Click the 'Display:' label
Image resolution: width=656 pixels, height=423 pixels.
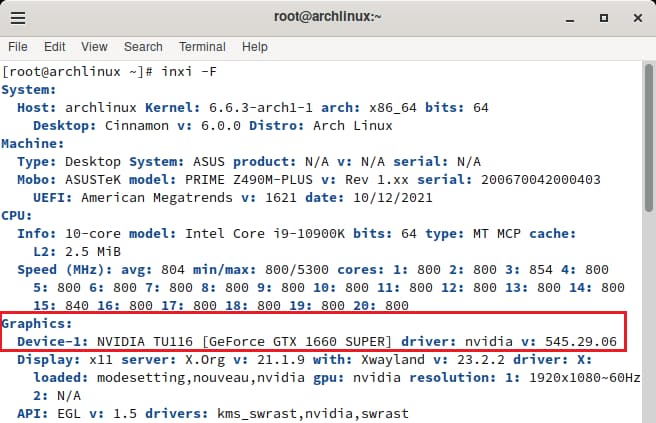(49, 359)
